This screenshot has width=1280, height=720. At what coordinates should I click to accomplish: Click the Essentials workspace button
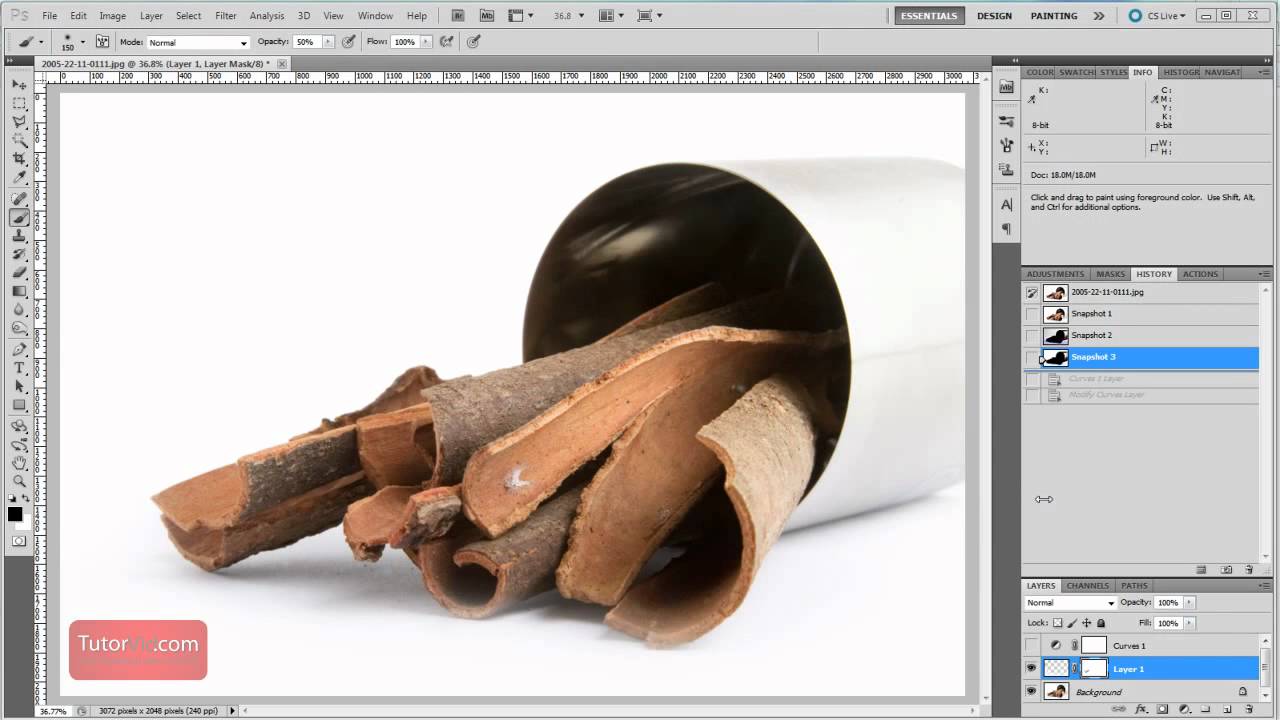[x=929, y=16]
